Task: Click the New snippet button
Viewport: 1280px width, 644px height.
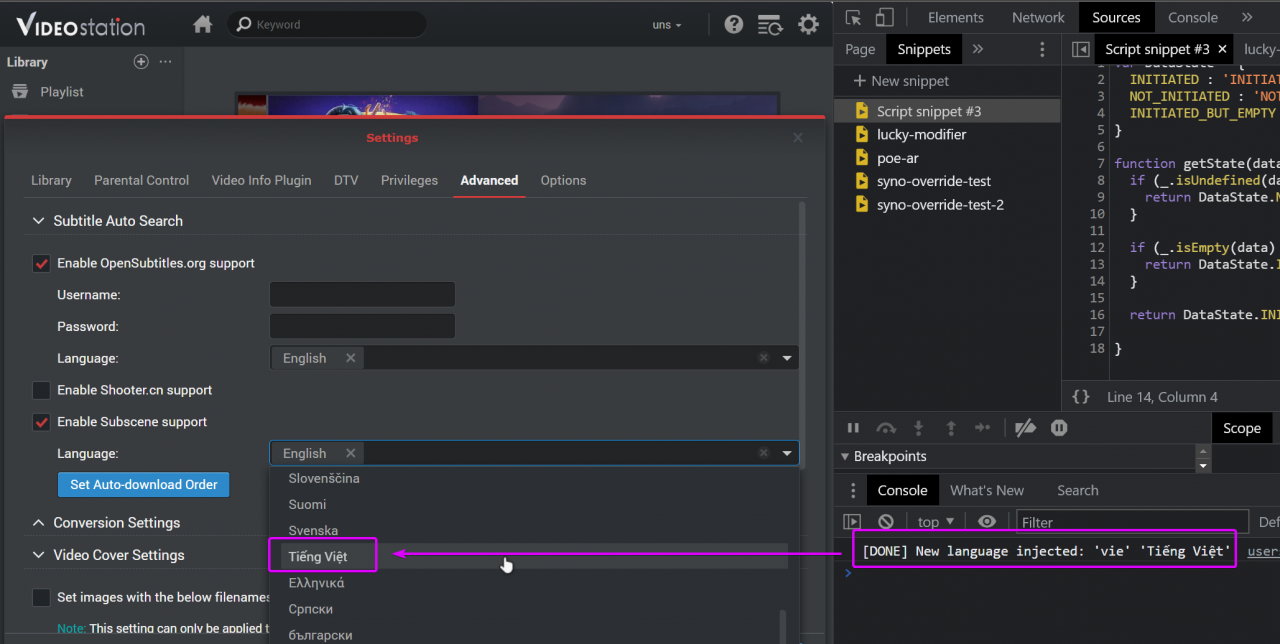Action: [x=900, y=81]
